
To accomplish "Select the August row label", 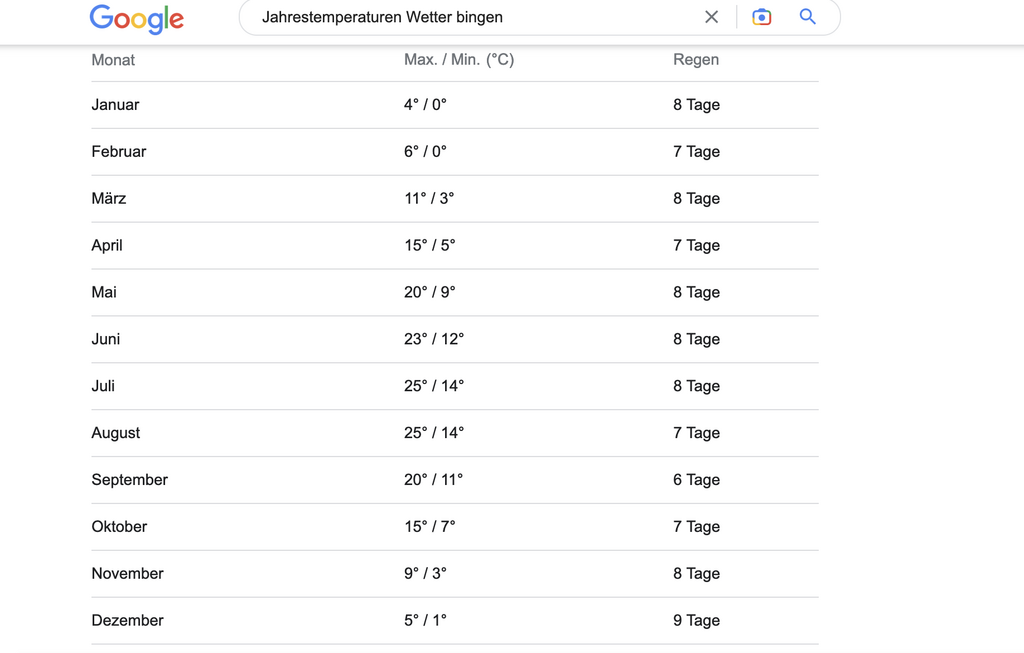I will (x=116, y=434).
